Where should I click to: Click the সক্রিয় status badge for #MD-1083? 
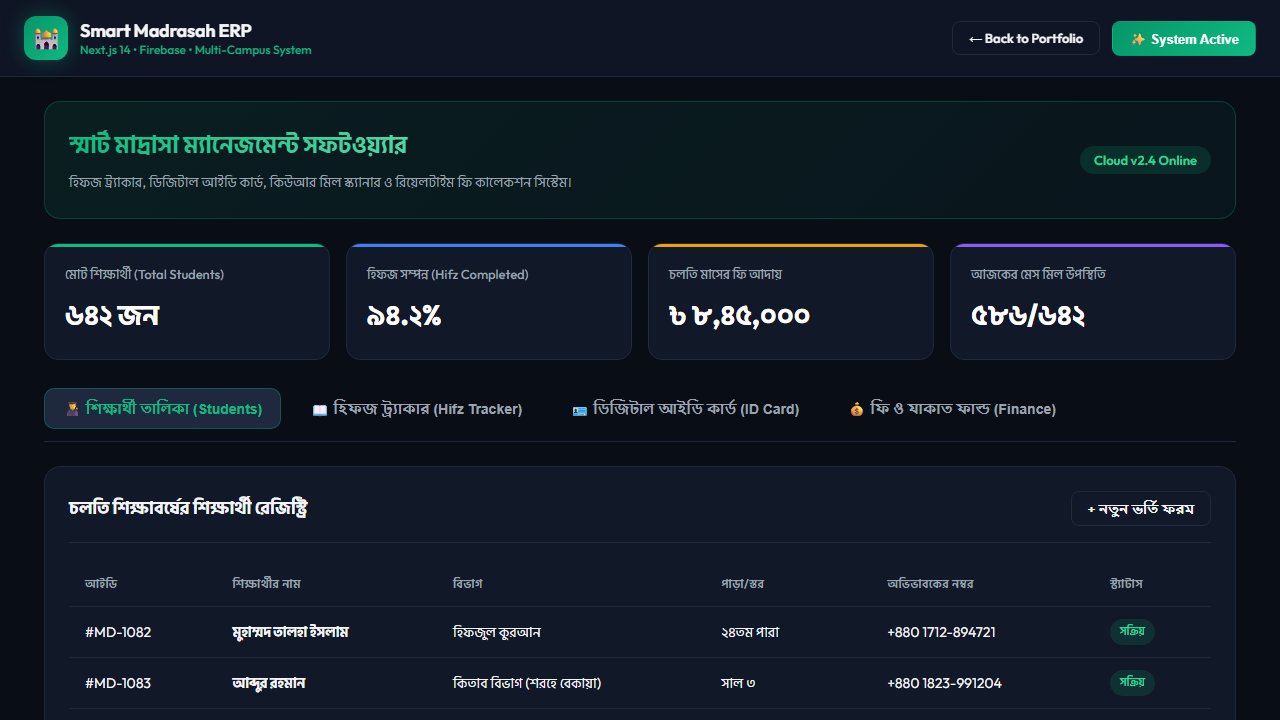(x=1132, y=683)
